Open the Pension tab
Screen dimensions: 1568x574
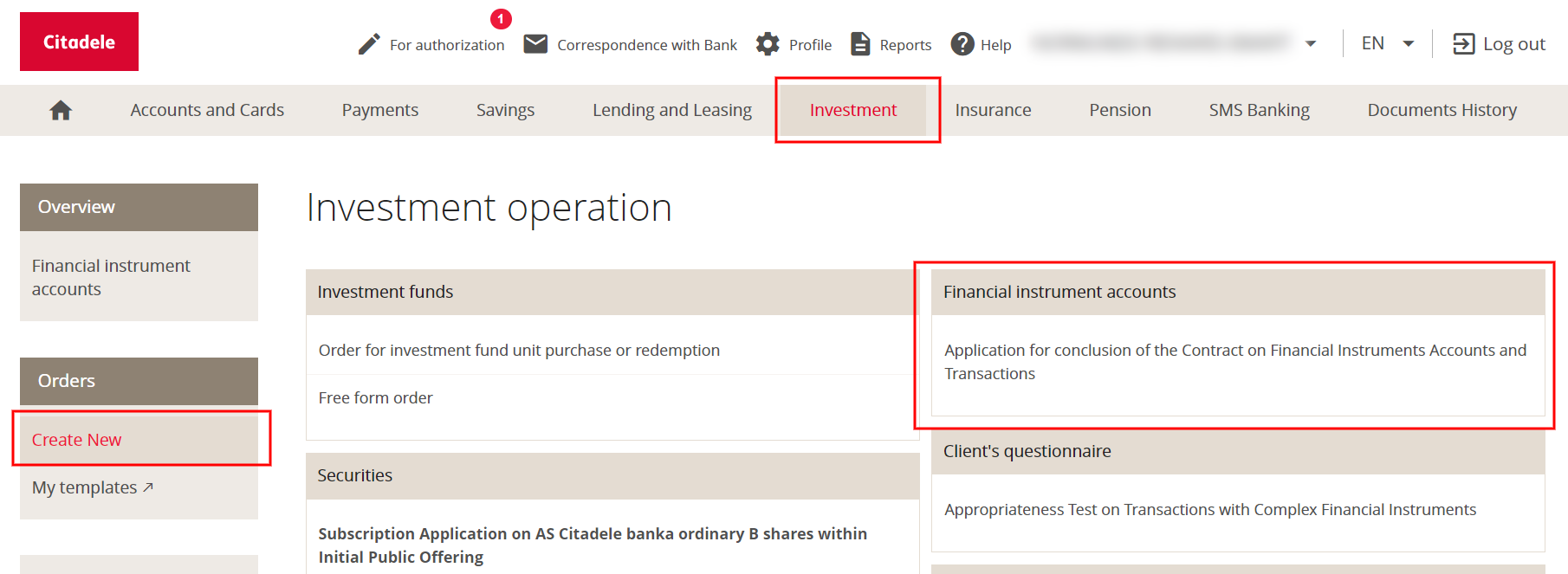[x=1120, y=110]
